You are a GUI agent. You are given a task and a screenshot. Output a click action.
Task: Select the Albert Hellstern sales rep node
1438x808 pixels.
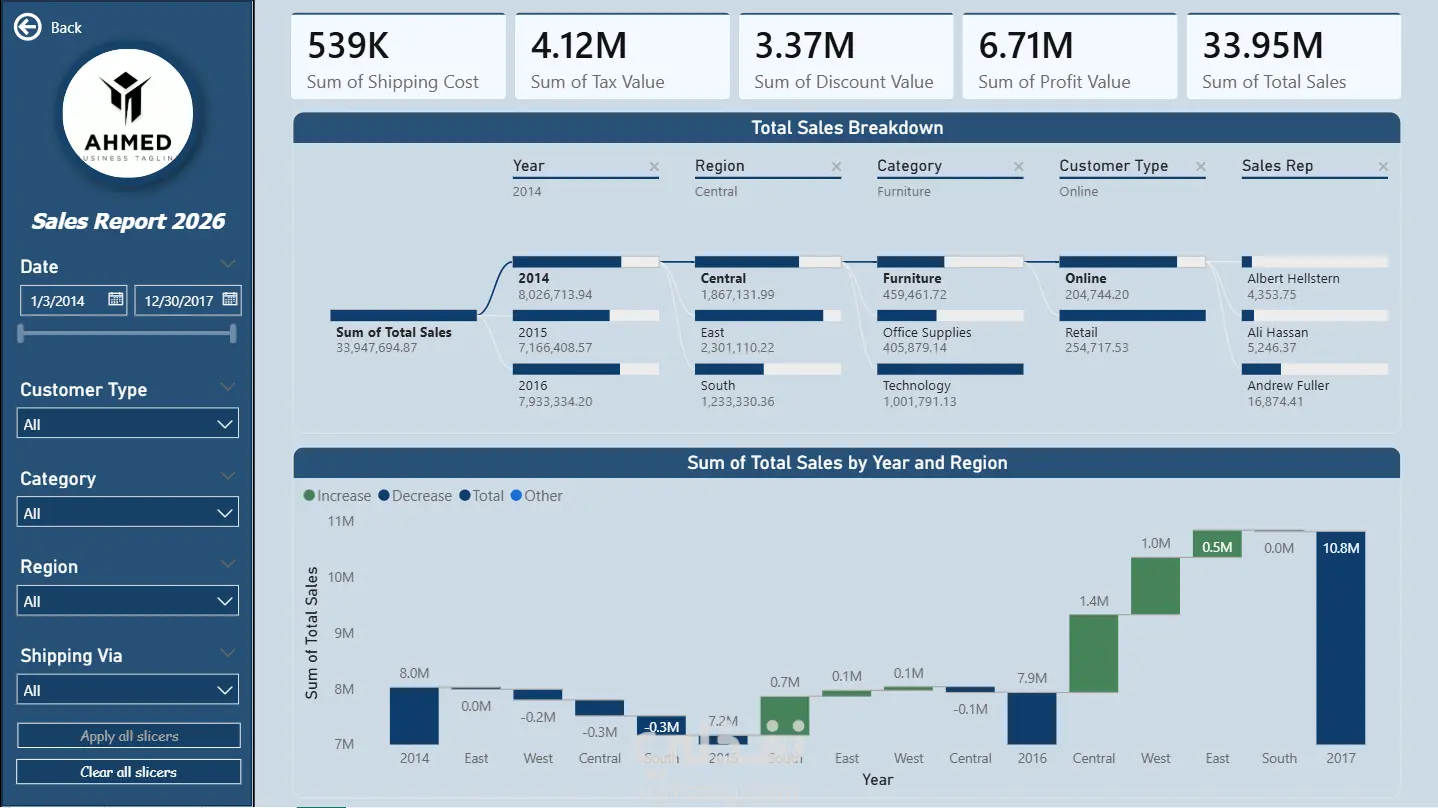point(1315,279)
